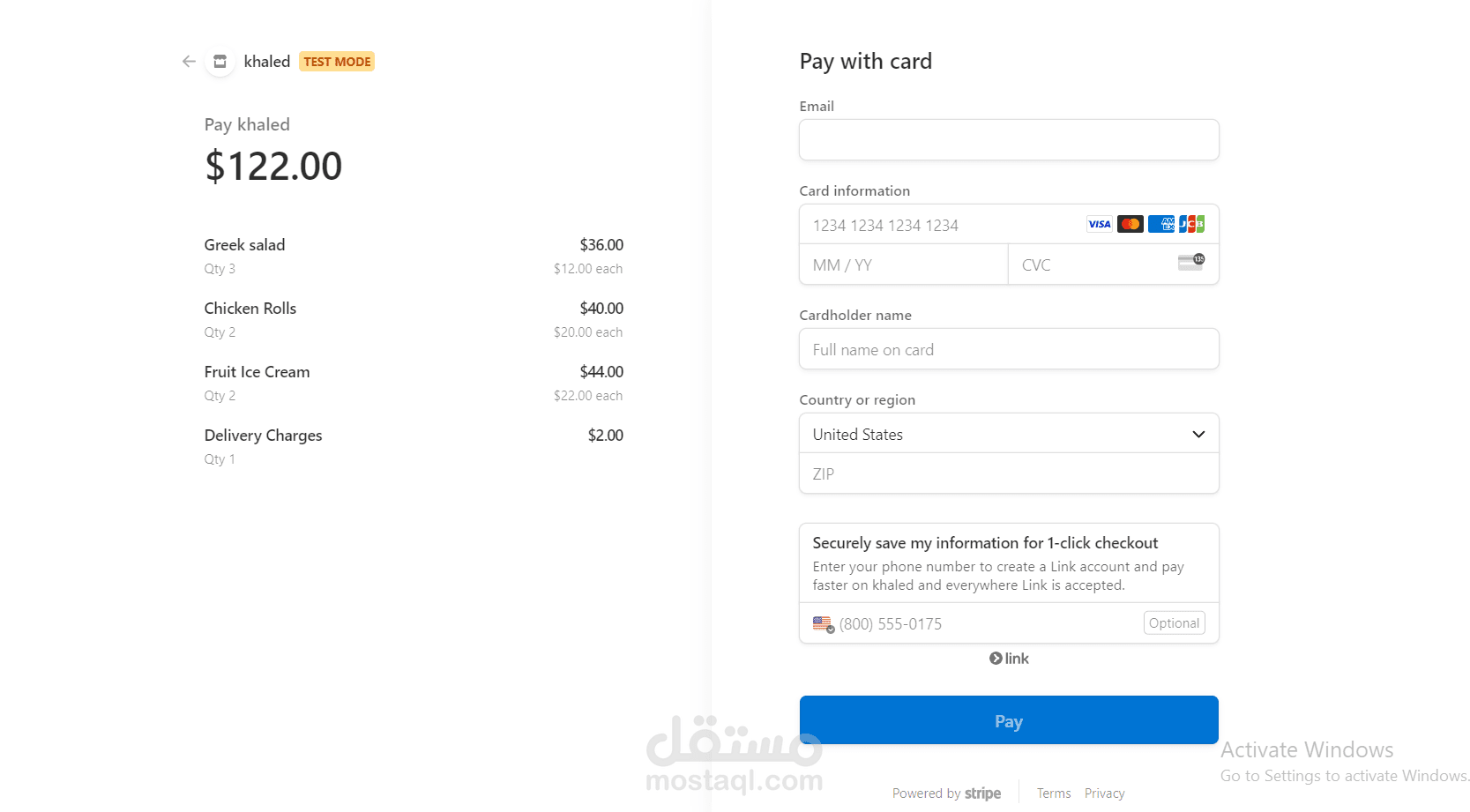
Task: Click the khaled store icon
Action: click(x=220, y=62)
